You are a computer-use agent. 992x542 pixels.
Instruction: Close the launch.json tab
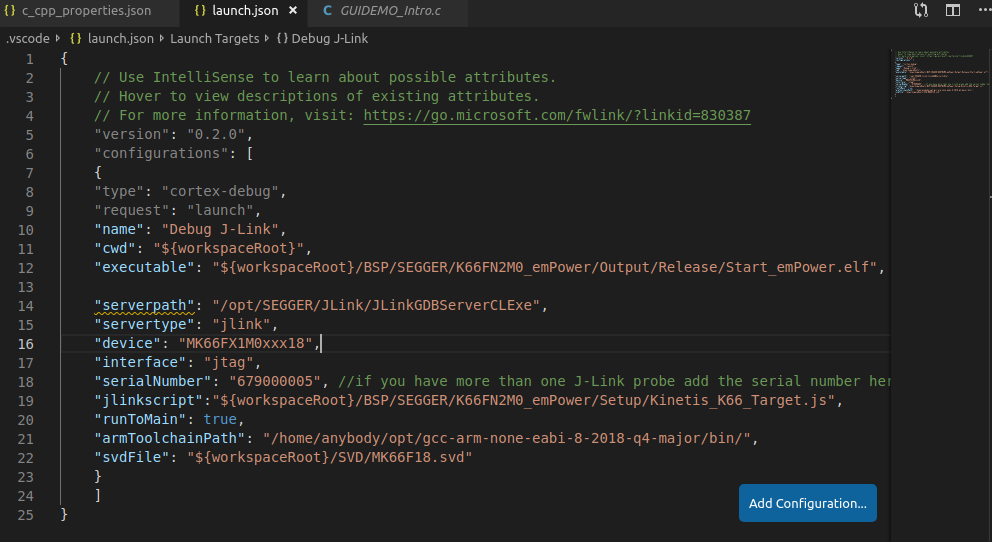293,11
